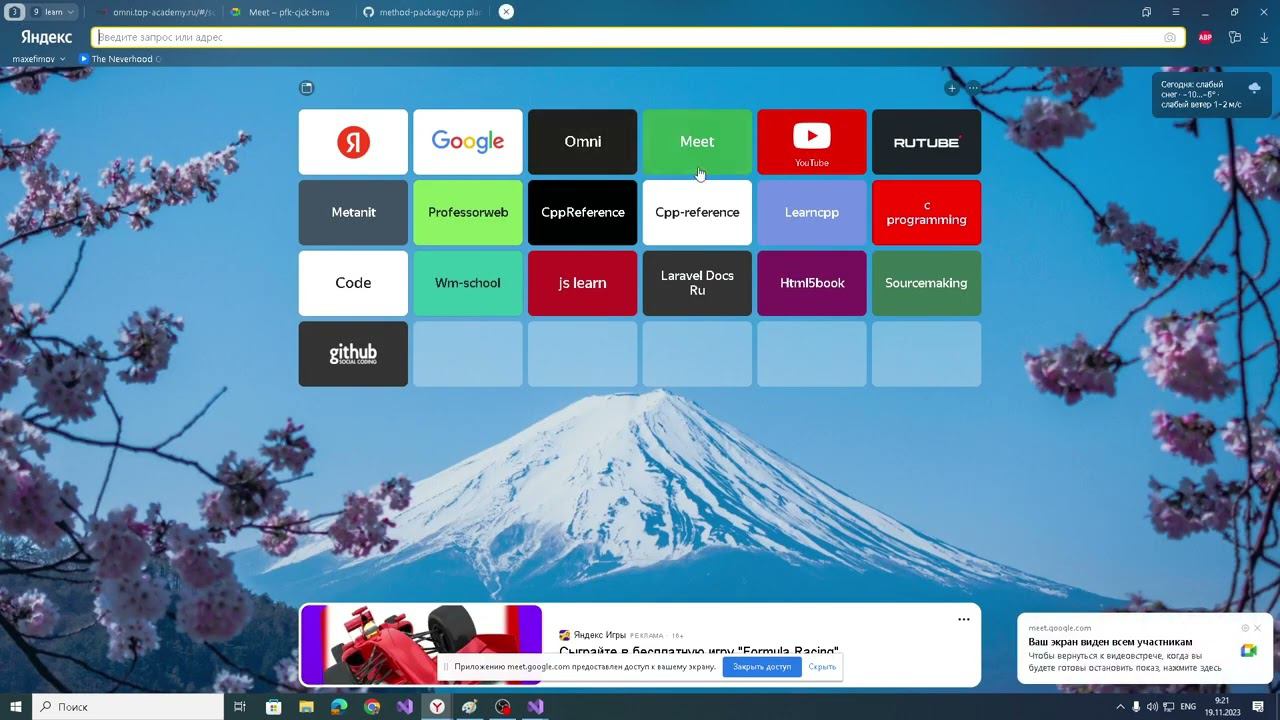Click the add-tile plus icon on the tableau

(951, 88)
